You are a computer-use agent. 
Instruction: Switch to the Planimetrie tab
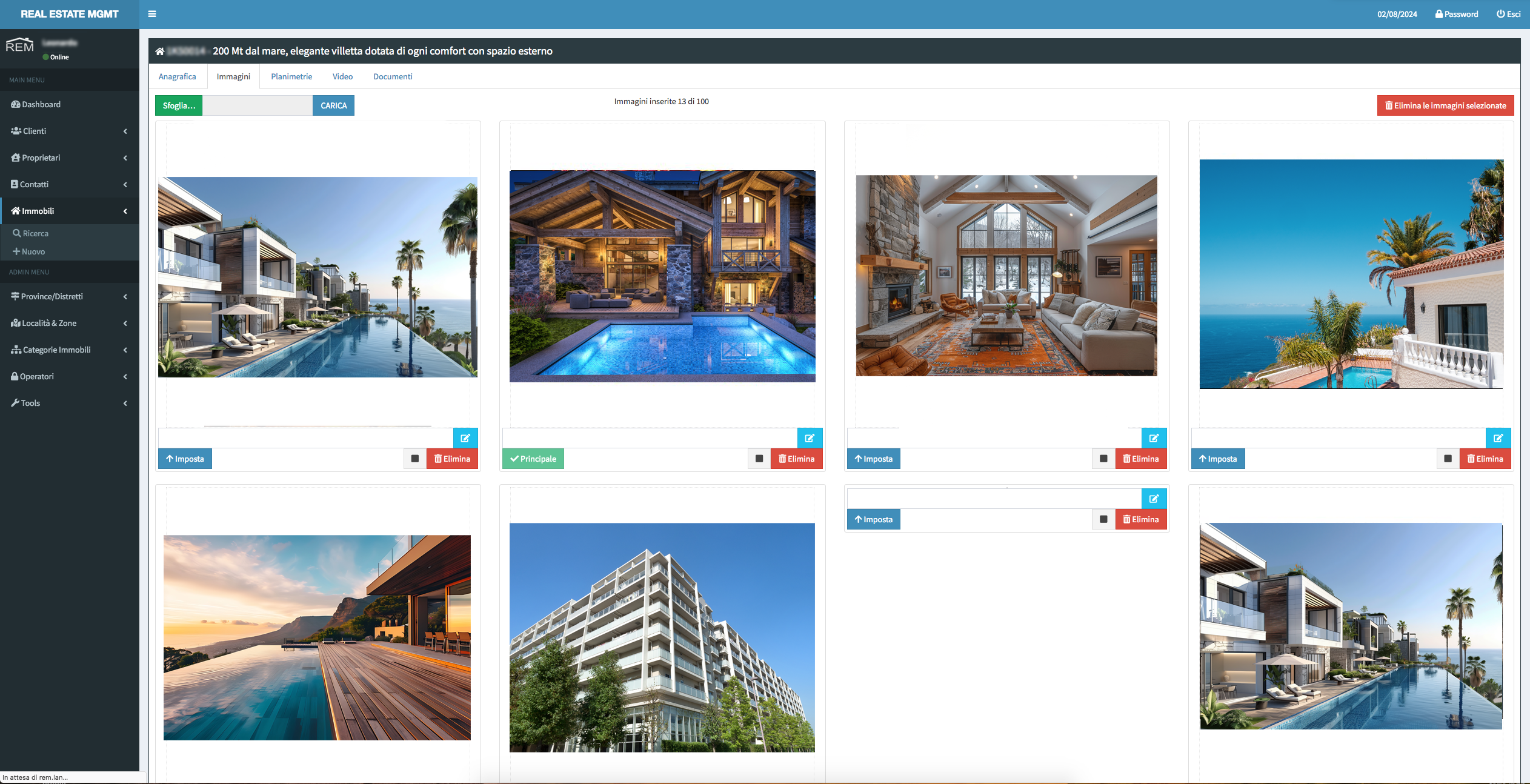pyautogui.click(x=291, y=76)
